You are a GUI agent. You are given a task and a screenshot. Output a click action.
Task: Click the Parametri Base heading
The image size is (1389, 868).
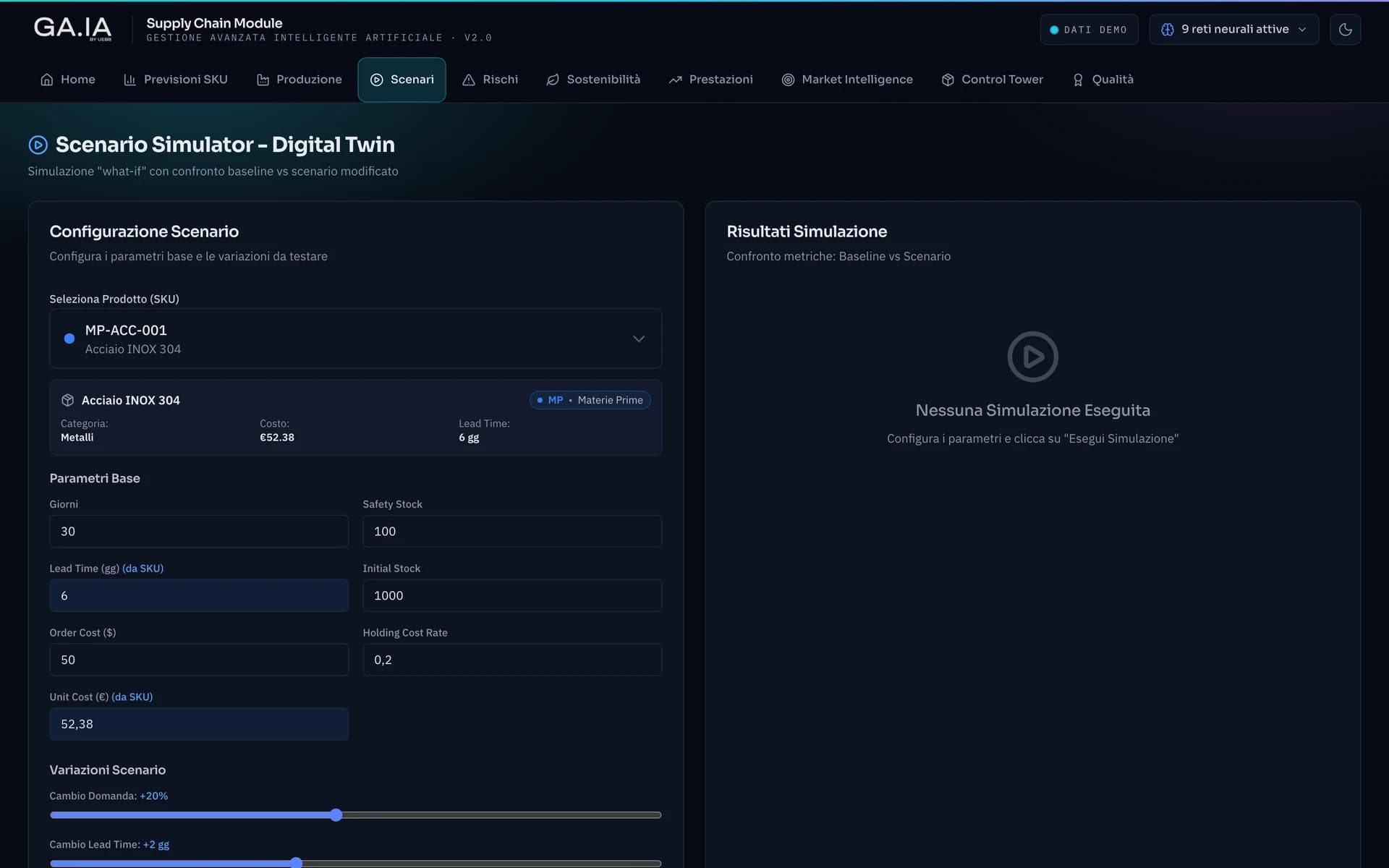(95, 478)
